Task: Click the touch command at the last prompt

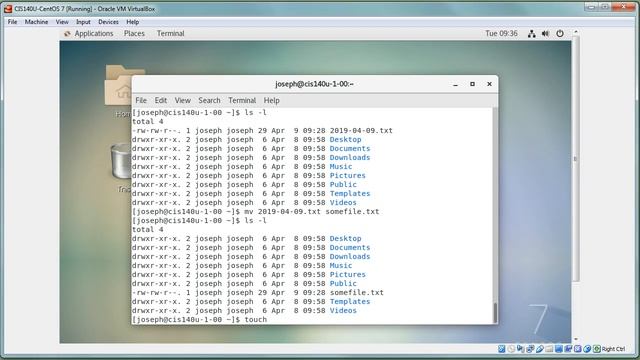Action: (256, 320)
